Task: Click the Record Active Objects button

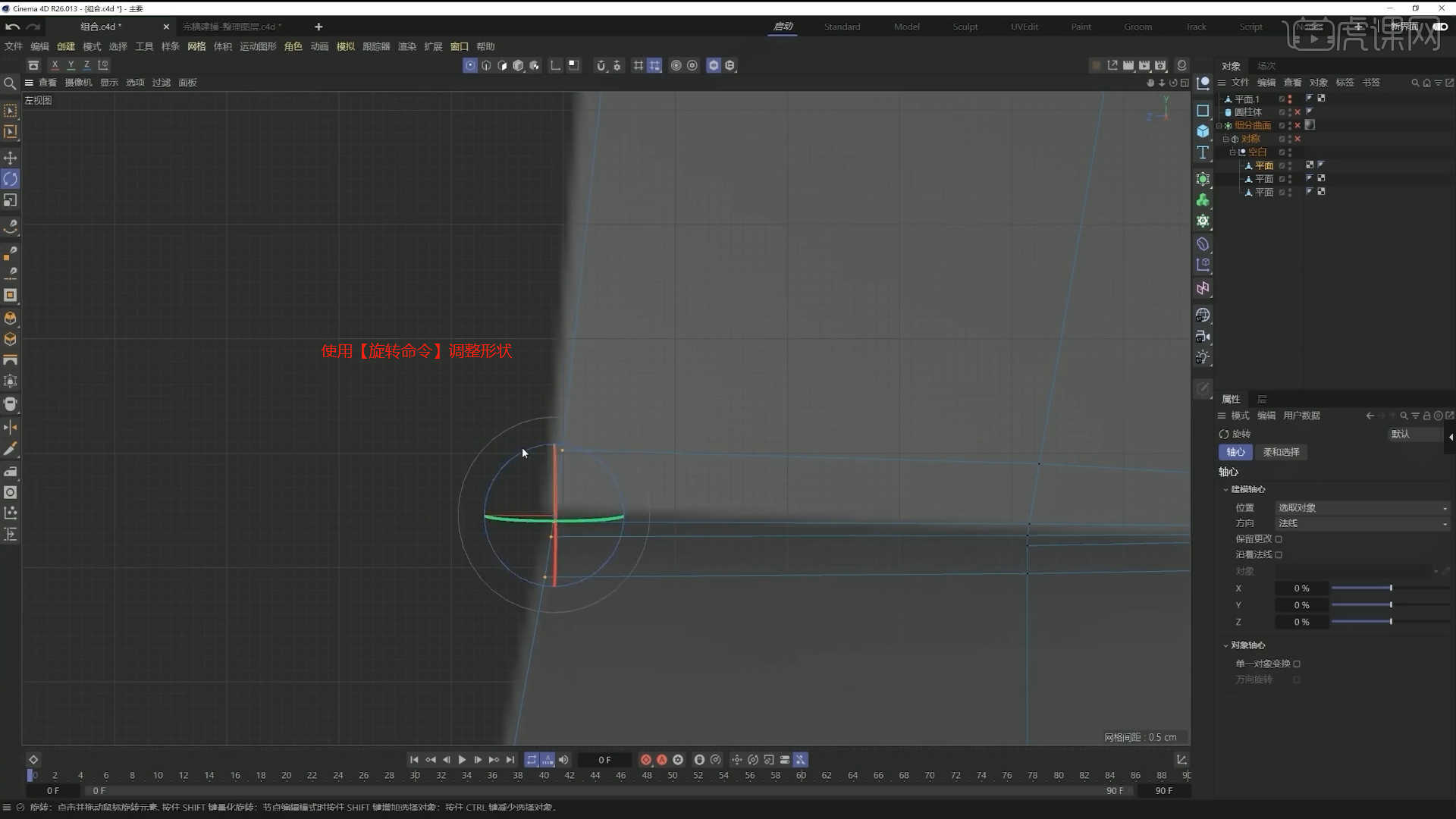Action: pyautogui.click(x=646, y=760)
